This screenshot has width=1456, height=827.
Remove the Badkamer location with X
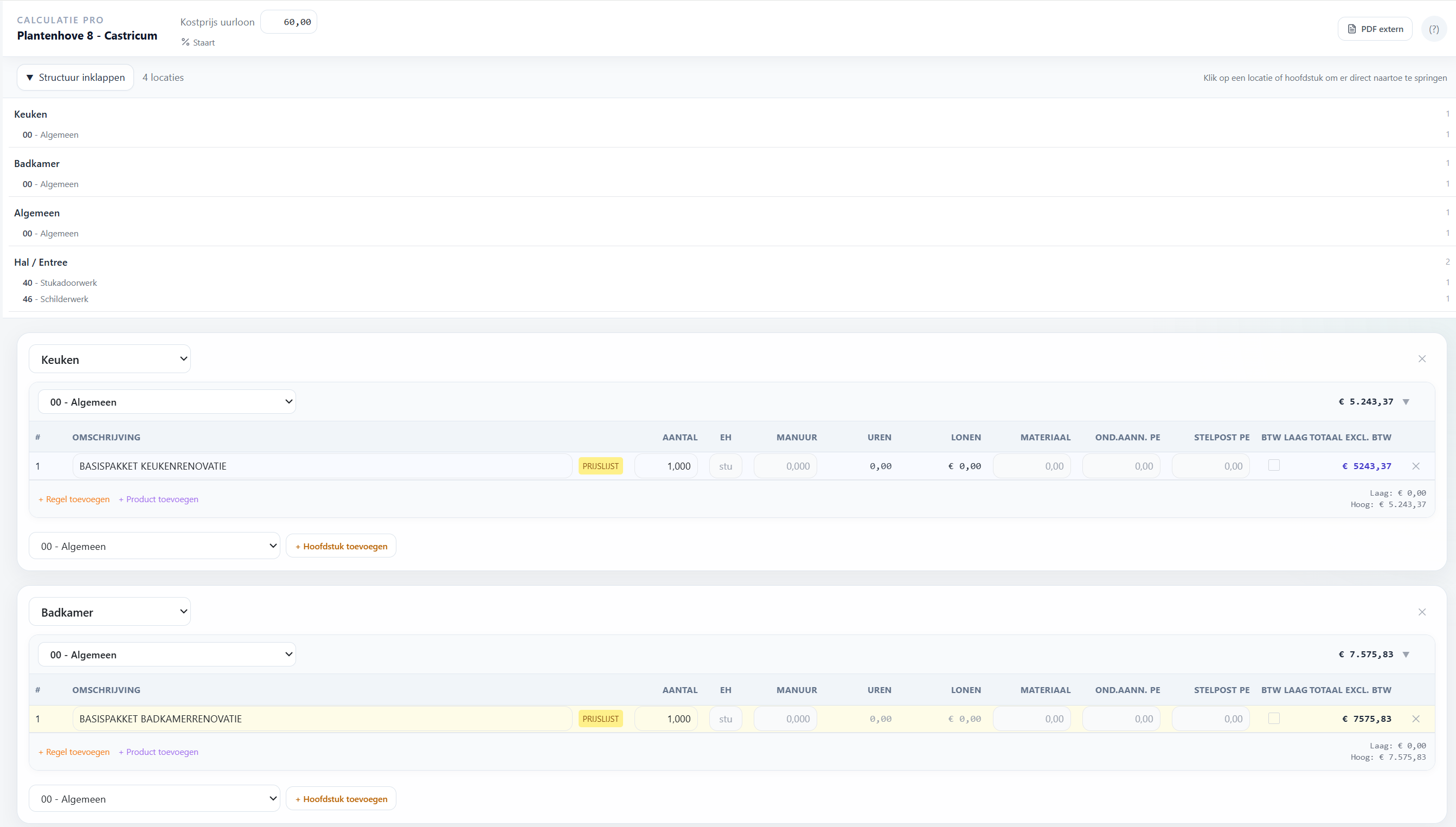[1422, 612]
